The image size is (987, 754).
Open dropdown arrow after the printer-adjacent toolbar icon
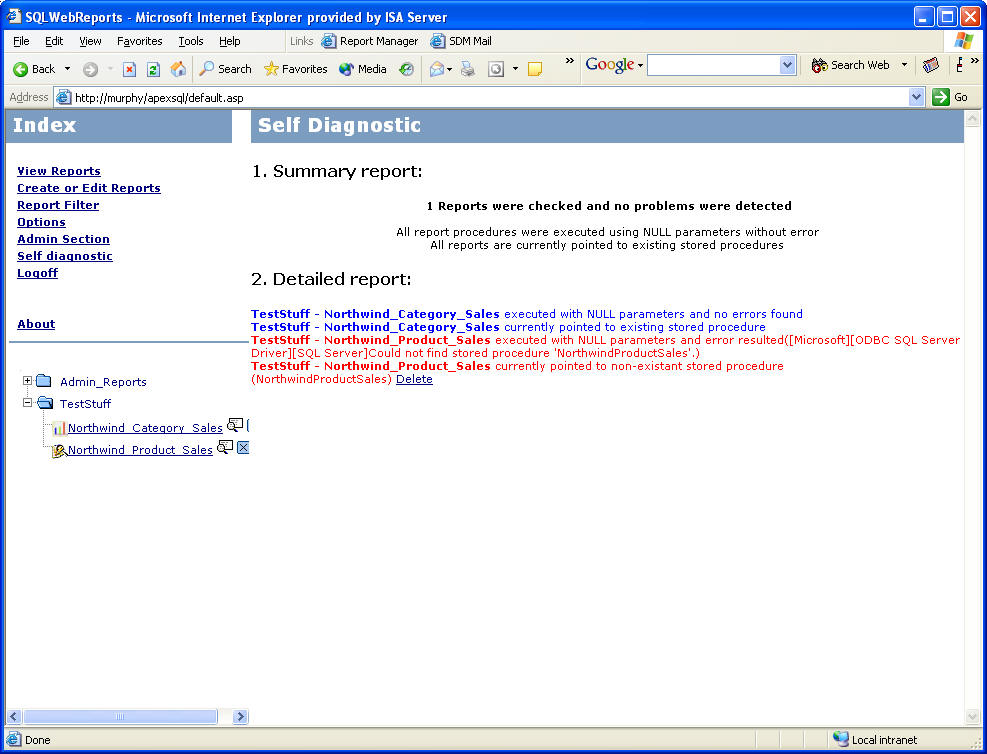pyautogui.click(x=515, y=69)
